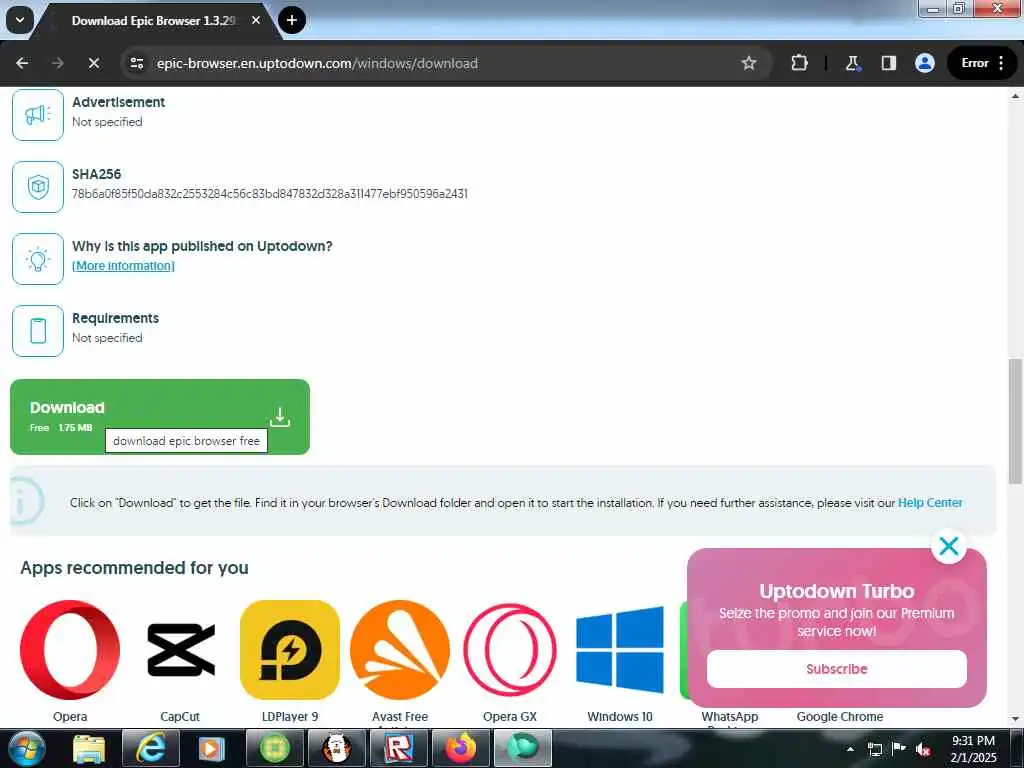Screen dimensions: 1024x768
Task: Click the WhatsApp app label
Action: coord(730,716)
